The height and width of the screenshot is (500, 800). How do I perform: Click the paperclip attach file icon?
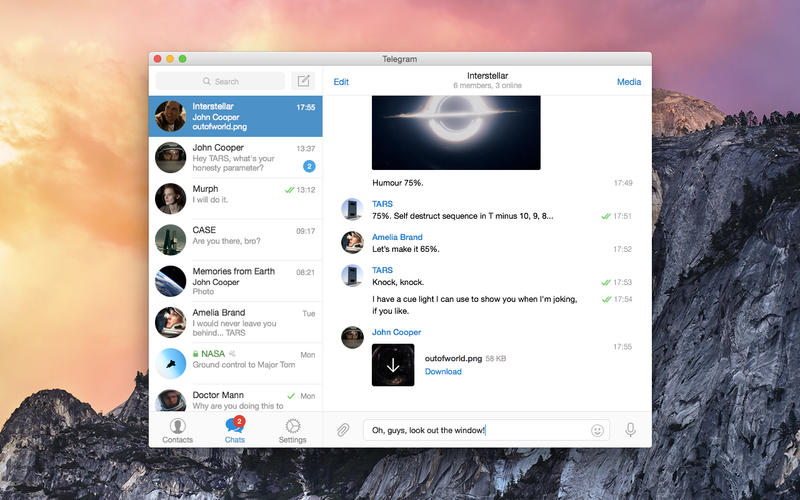tap(342, 430)
